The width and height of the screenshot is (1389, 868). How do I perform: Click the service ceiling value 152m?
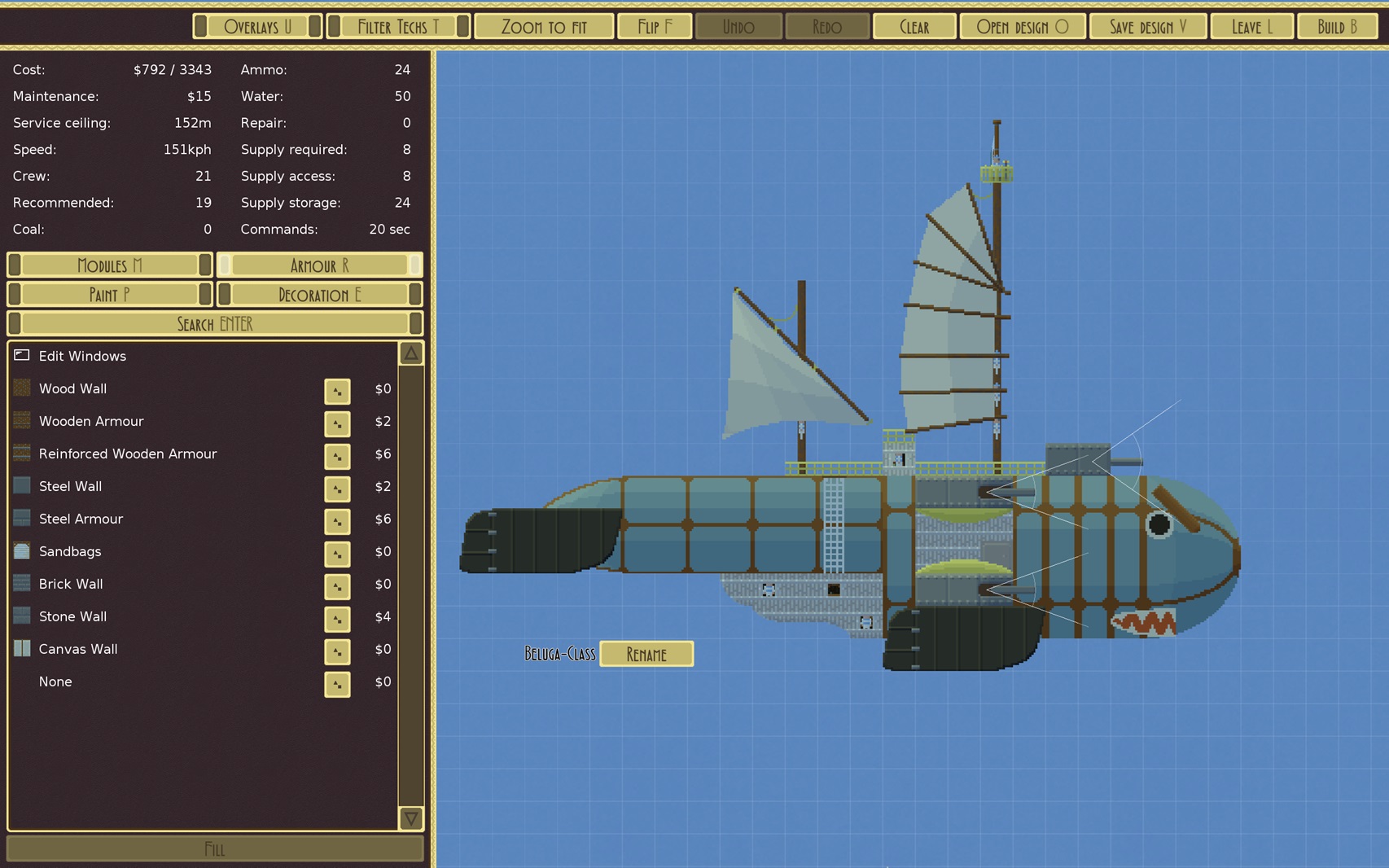pyautogui.click(x=192, y=123)
